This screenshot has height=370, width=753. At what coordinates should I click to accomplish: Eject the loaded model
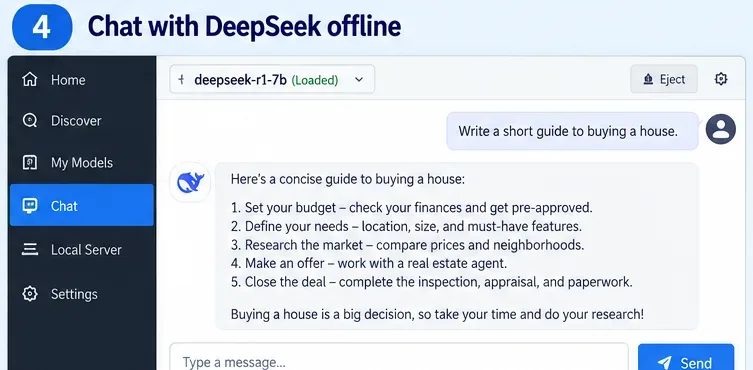point(664,79)
